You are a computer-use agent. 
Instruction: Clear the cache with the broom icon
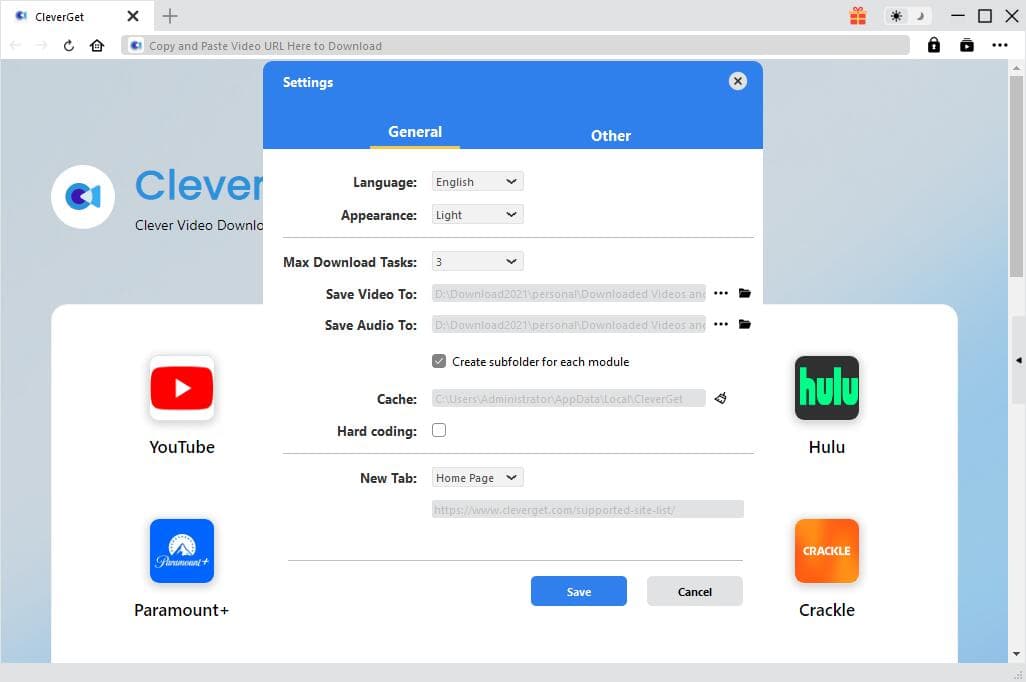(720, 398)
